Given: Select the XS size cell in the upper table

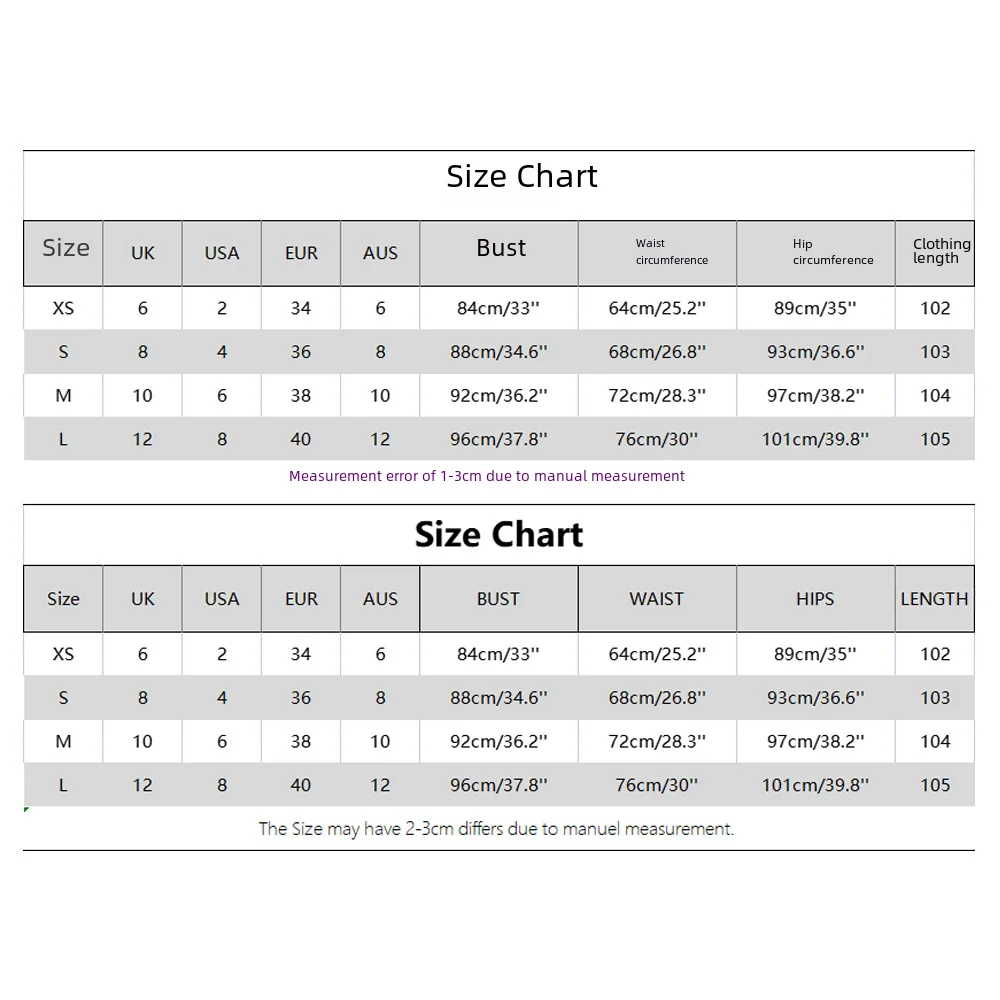Looking at the screenshot, I should [x=63, y=309].
